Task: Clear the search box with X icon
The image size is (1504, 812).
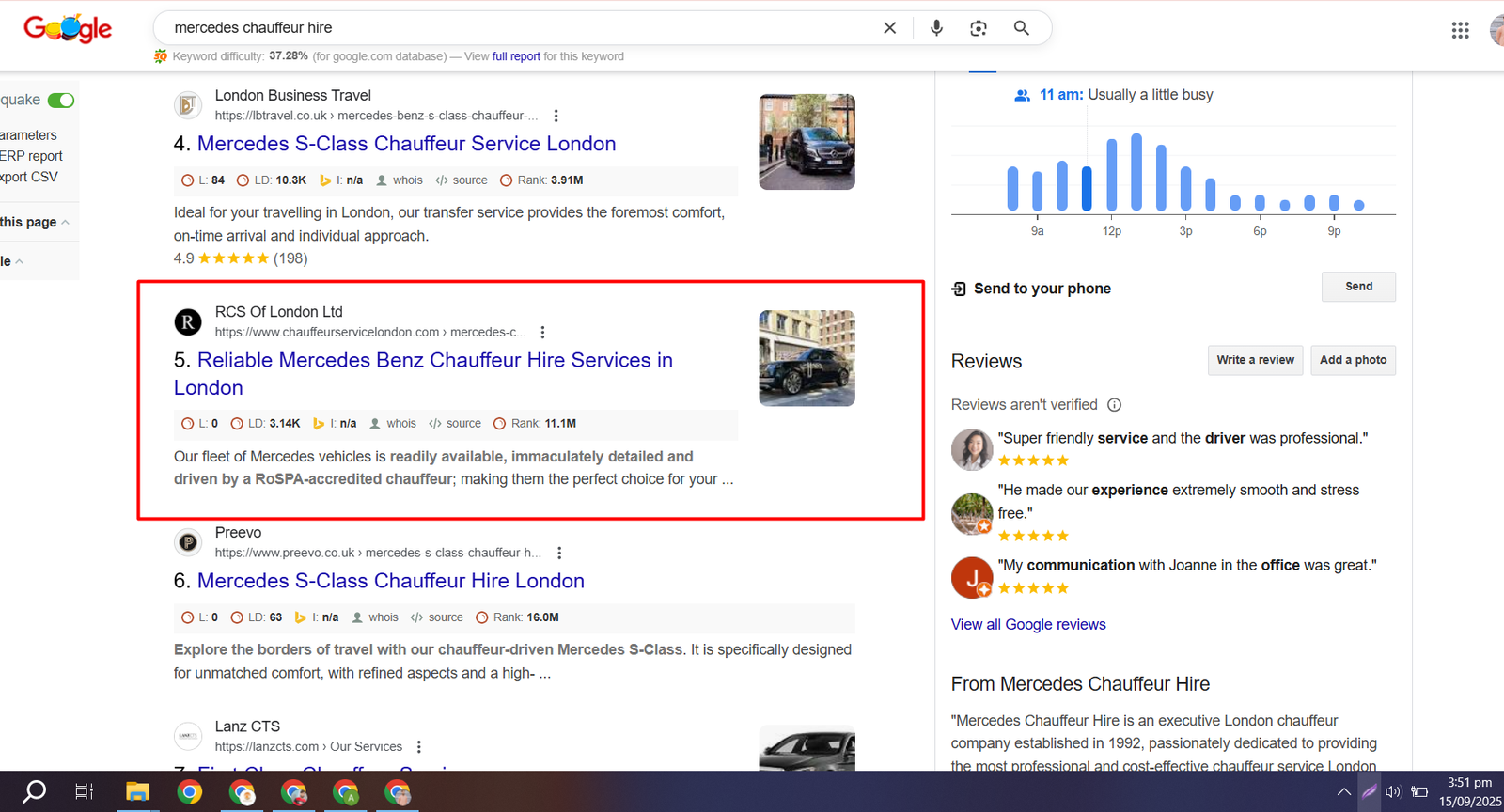Action: tap(889, 28)
